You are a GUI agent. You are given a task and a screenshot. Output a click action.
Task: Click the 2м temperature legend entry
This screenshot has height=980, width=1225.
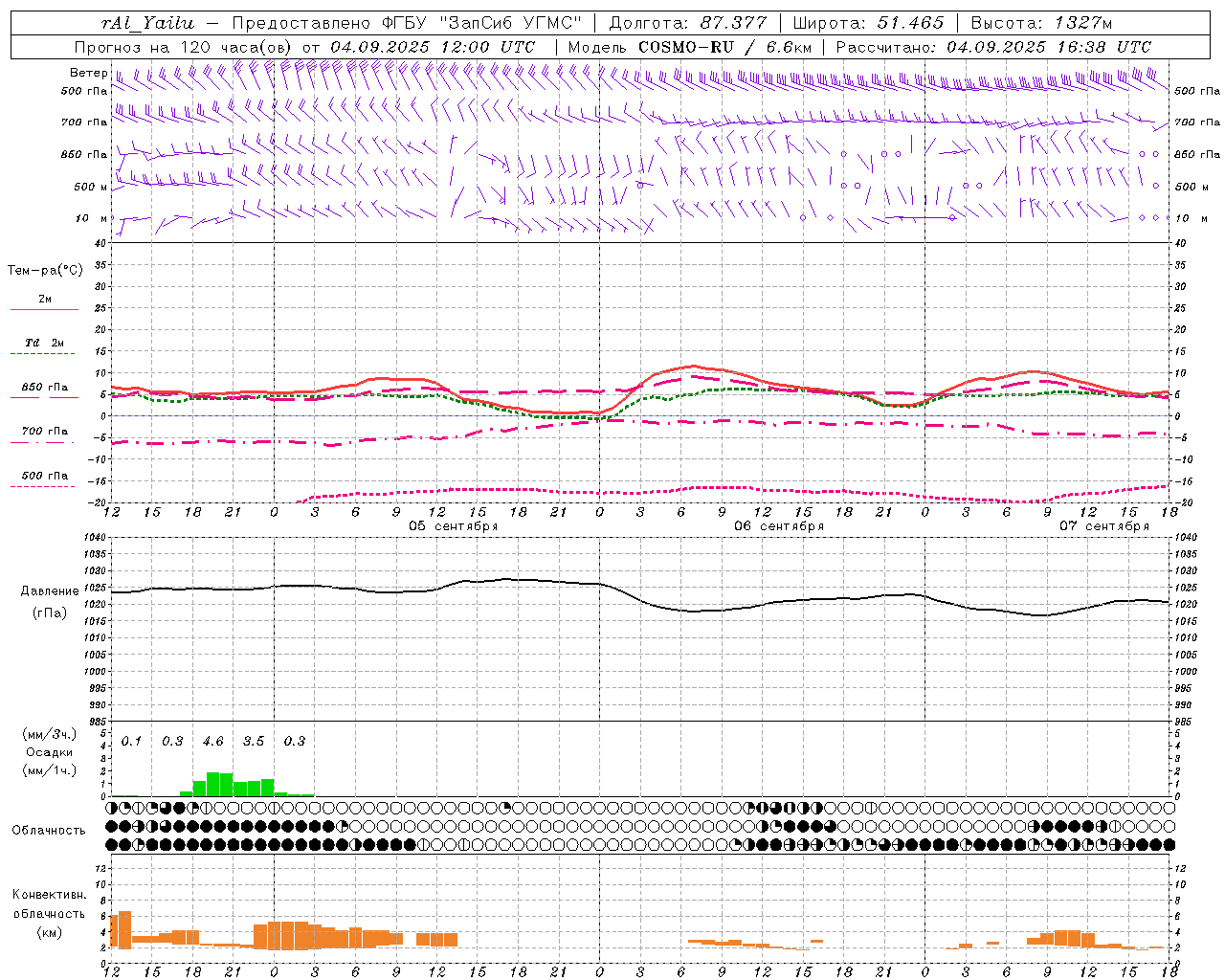(45, 299)
